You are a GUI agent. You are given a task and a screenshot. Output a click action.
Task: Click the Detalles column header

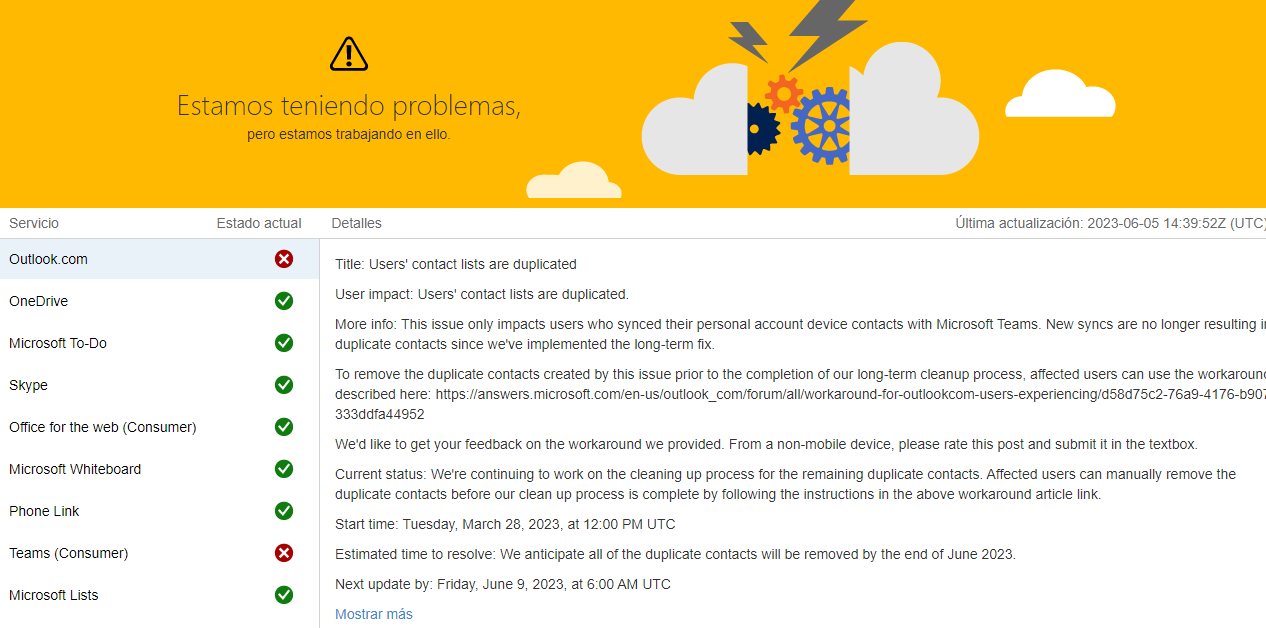(x=356, y=223)
